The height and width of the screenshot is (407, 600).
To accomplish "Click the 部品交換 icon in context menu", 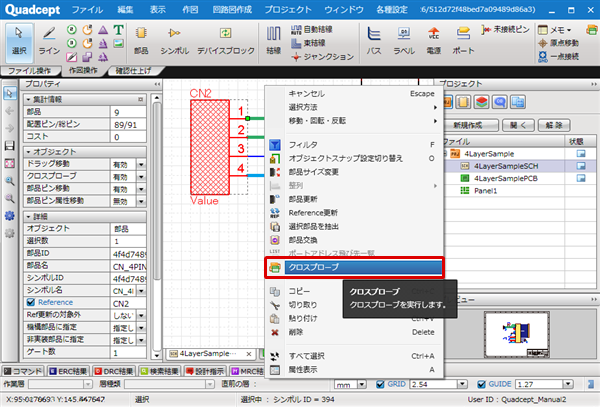I will pos(275,240).
